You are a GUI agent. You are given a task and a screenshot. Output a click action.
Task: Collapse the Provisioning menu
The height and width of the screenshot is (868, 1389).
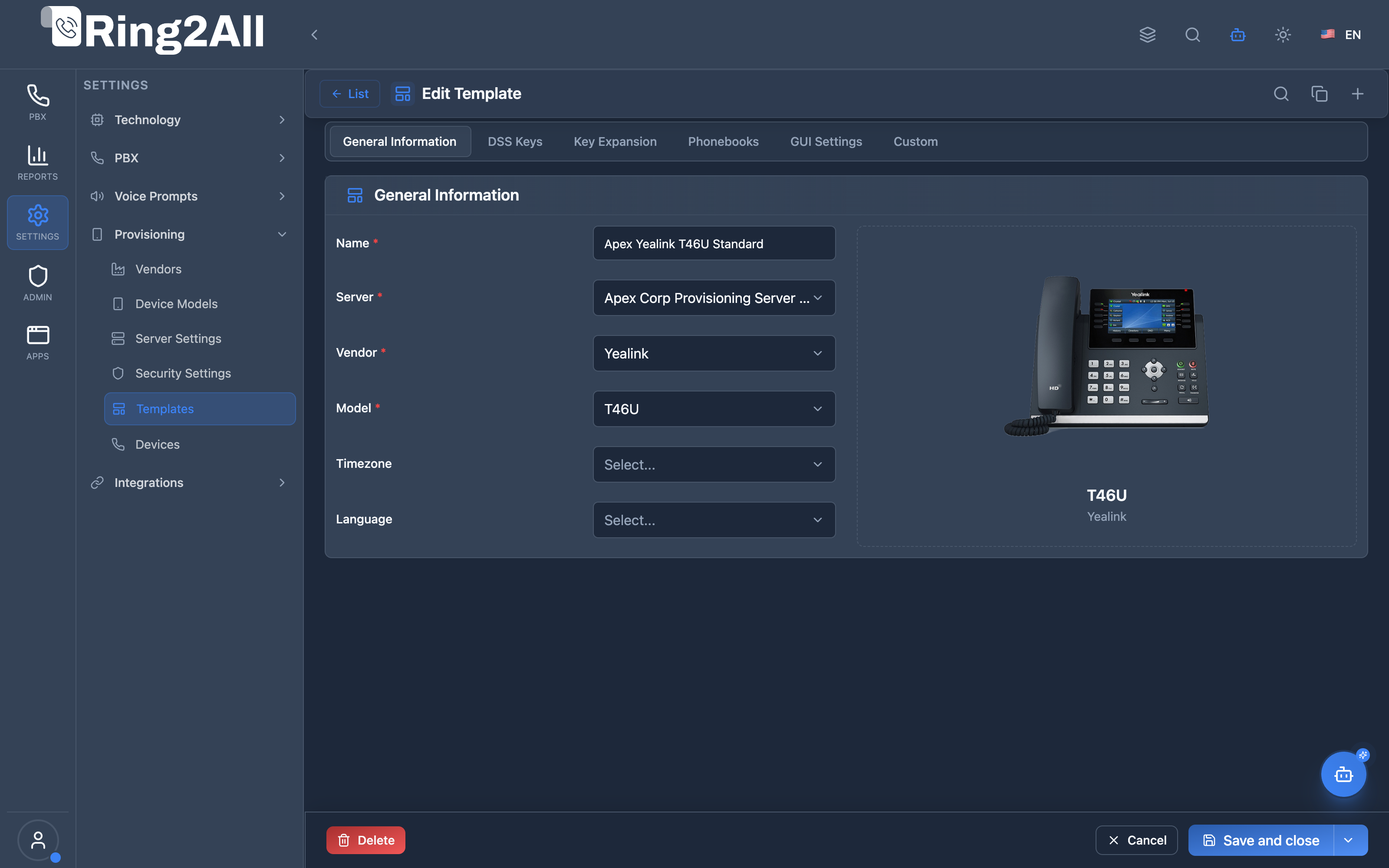click(189, 234)
